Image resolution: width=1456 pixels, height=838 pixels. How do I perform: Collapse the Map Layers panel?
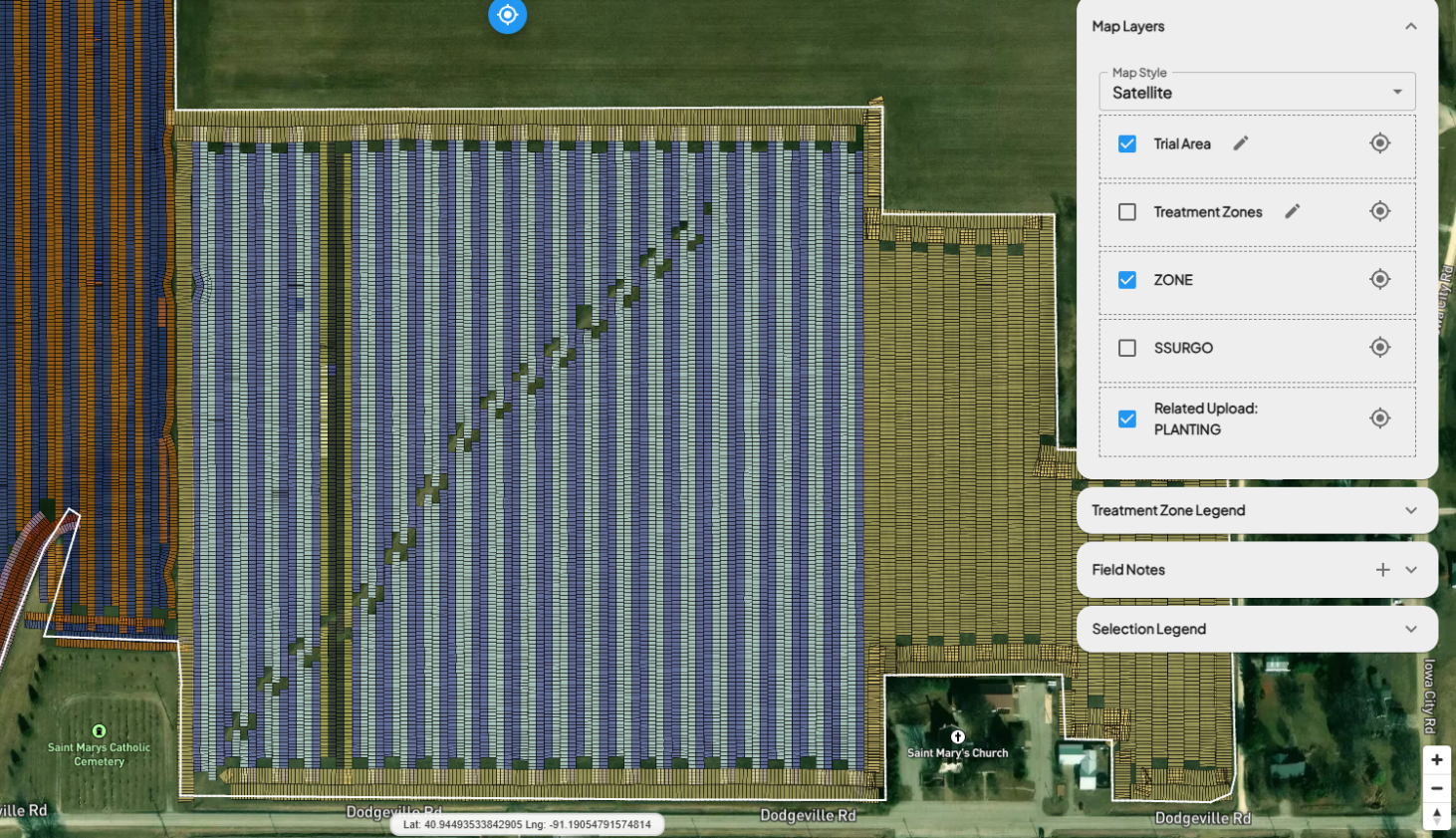click(x=1410, y=27)
